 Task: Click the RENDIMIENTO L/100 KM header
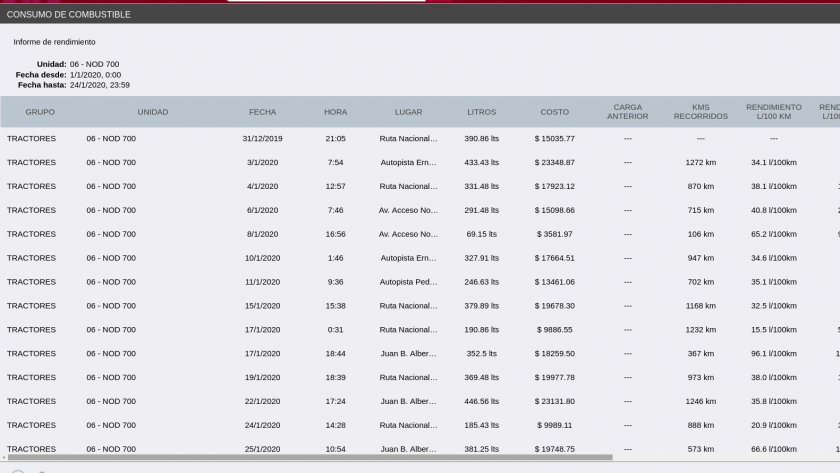pyautogui.click(x=773, y=112)
